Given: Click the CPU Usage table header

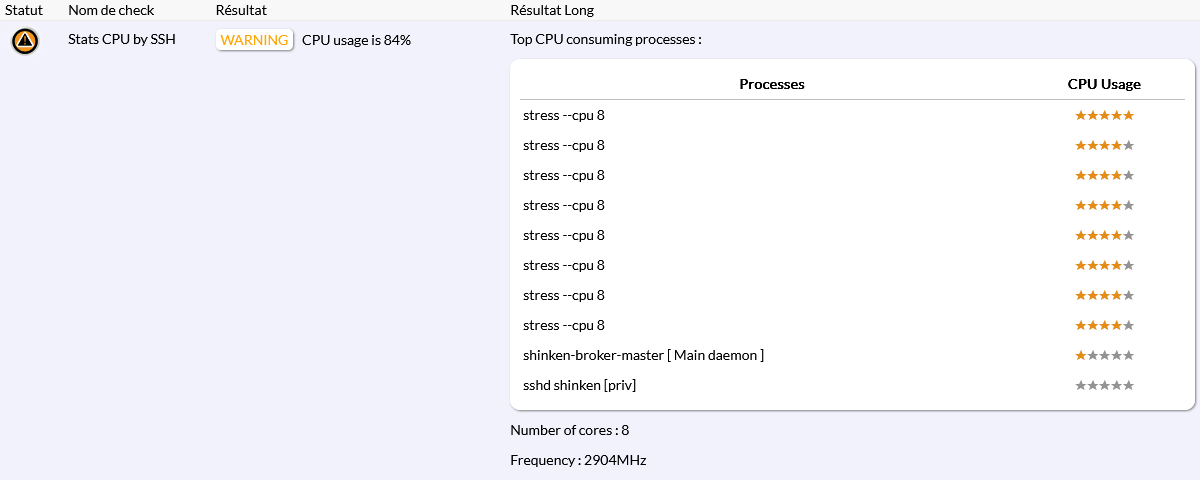Looking at the screenshot, I should pos(1104,84).
